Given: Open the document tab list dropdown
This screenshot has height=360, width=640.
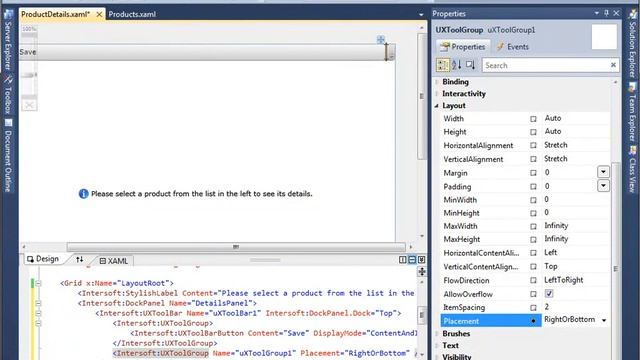Looking at the screenshot, I should coord(421,15).
